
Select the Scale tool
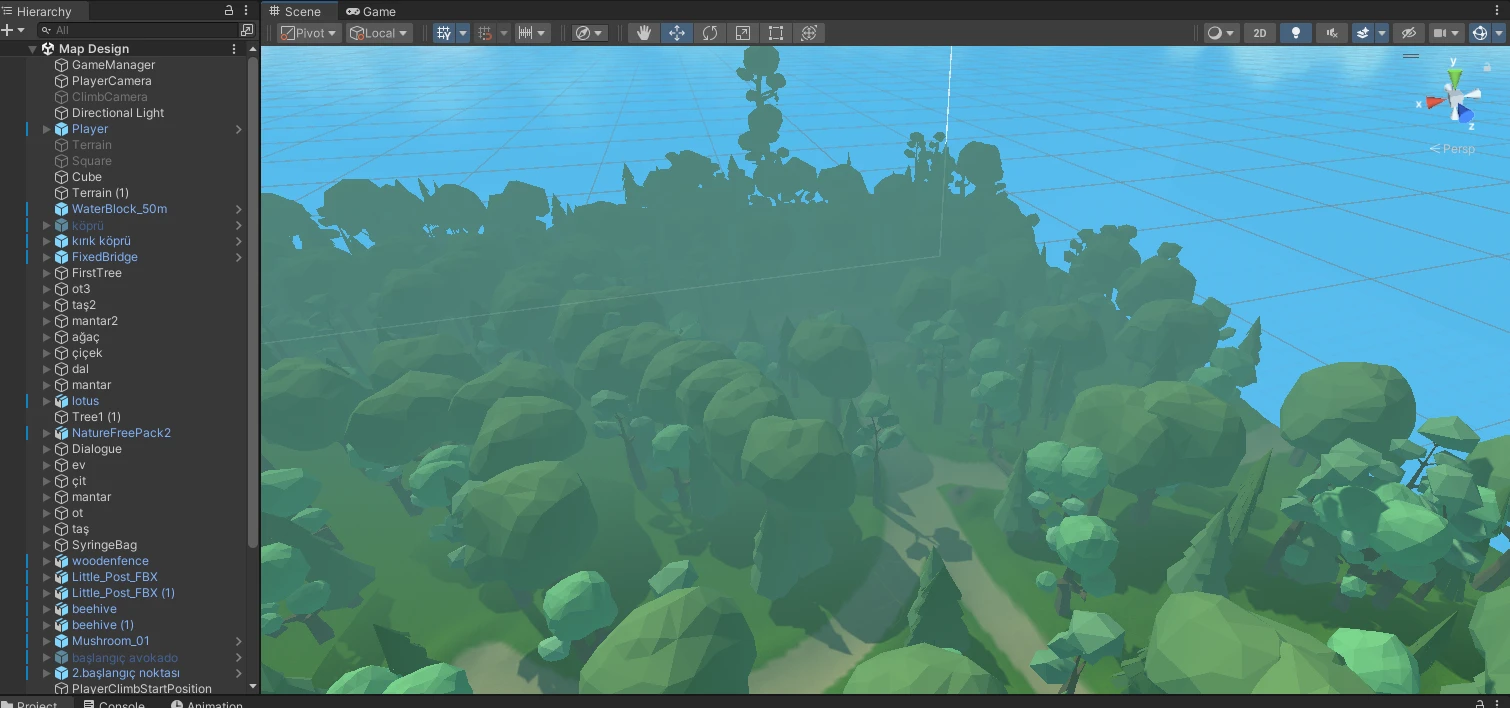[743, 33]
